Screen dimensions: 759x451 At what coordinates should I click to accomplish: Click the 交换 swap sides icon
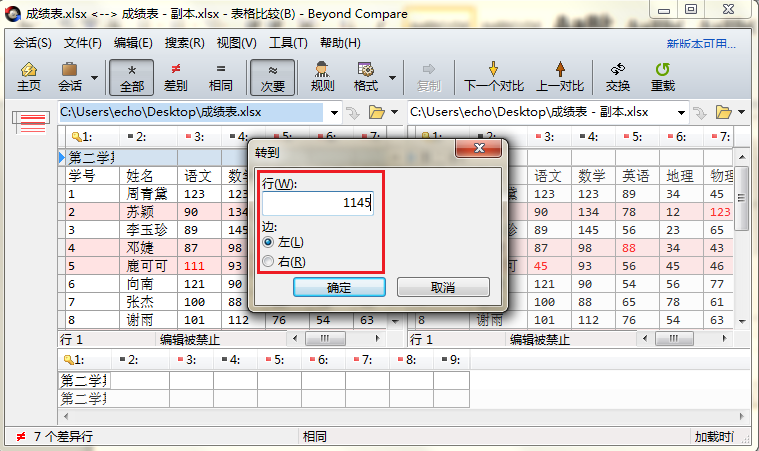tap(618, 77)
